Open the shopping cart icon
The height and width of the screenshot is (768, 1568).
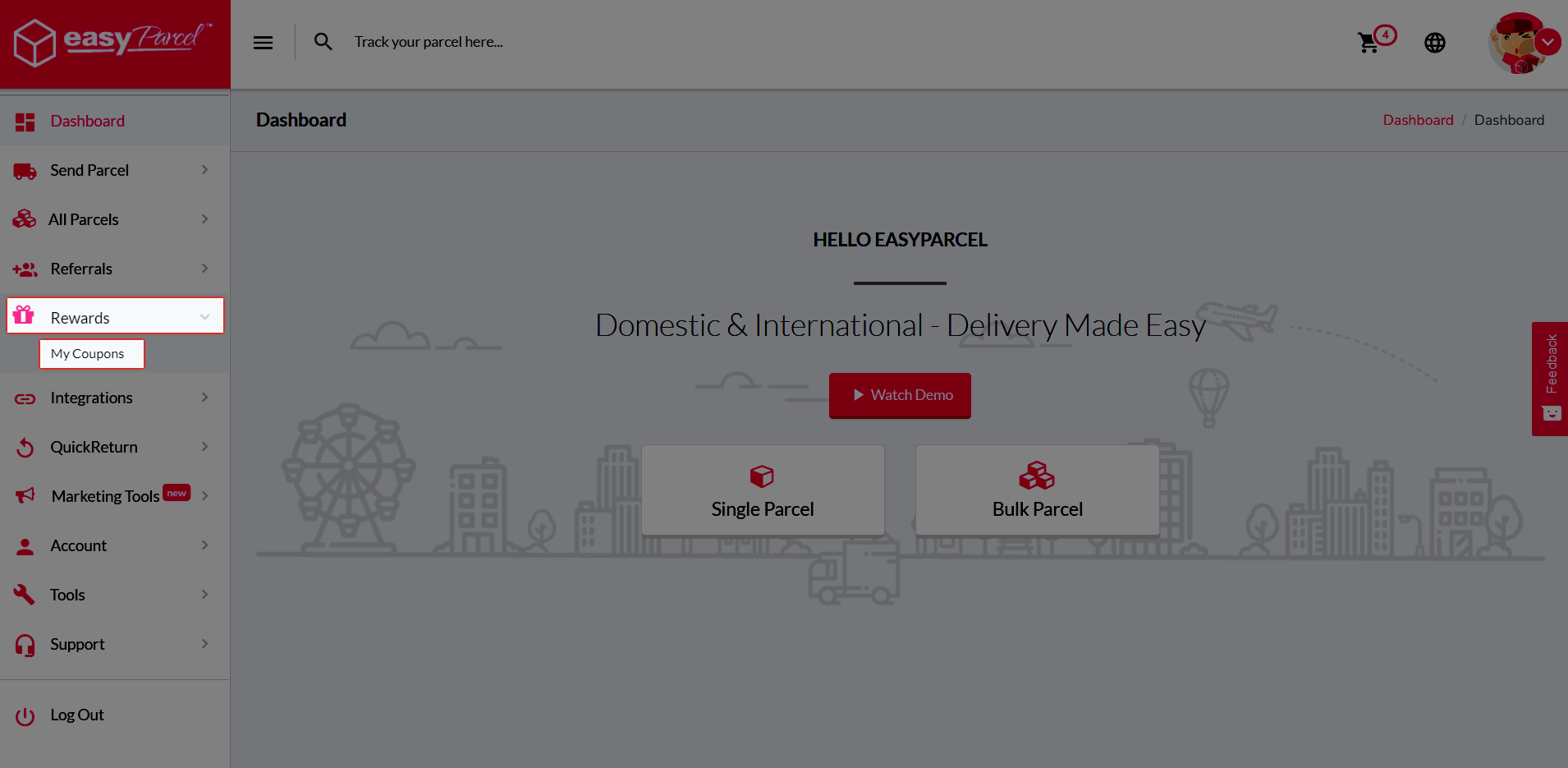tap(1368, 43)
